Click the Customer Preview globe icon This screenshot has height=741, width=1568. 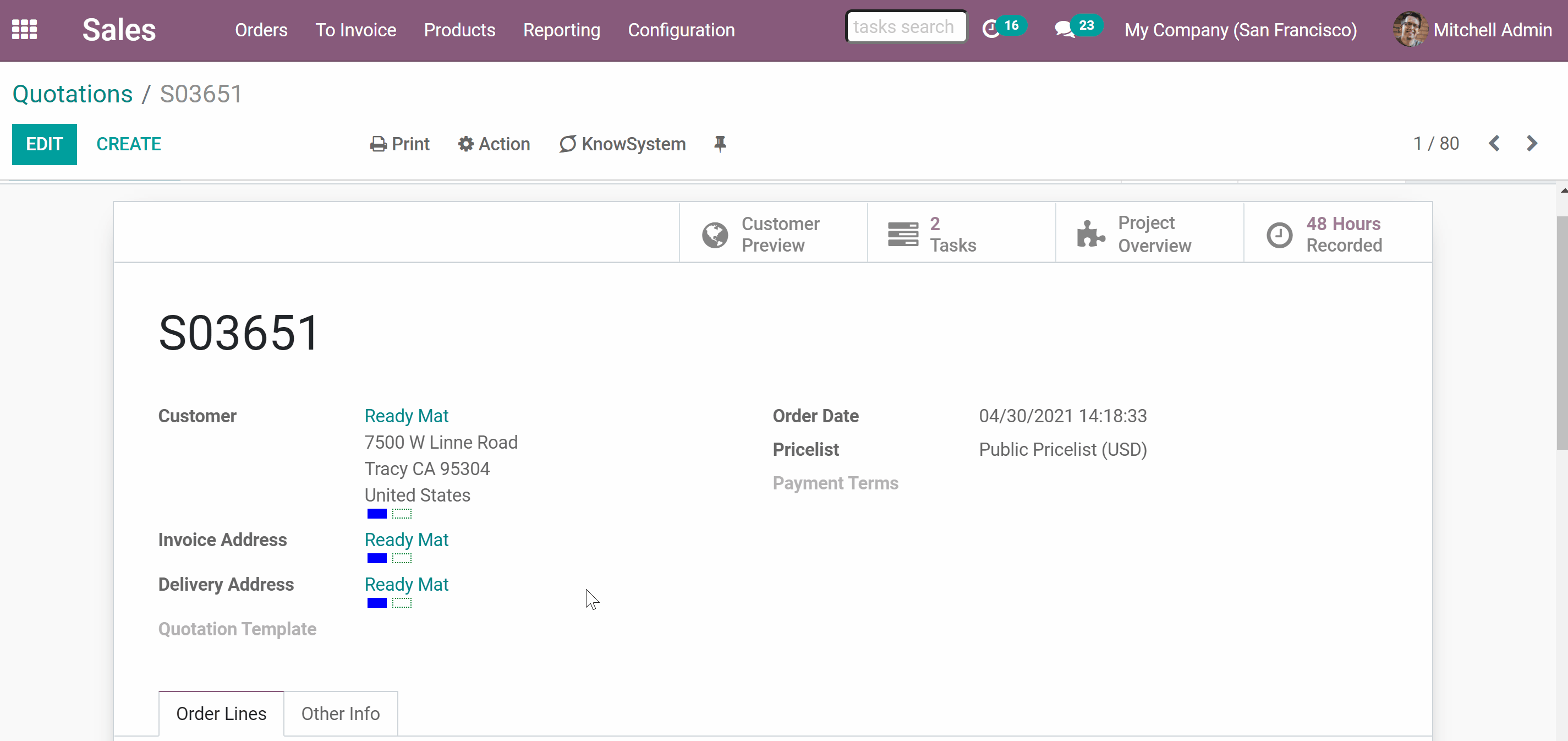pyautogui.click(x=715, y=235)
